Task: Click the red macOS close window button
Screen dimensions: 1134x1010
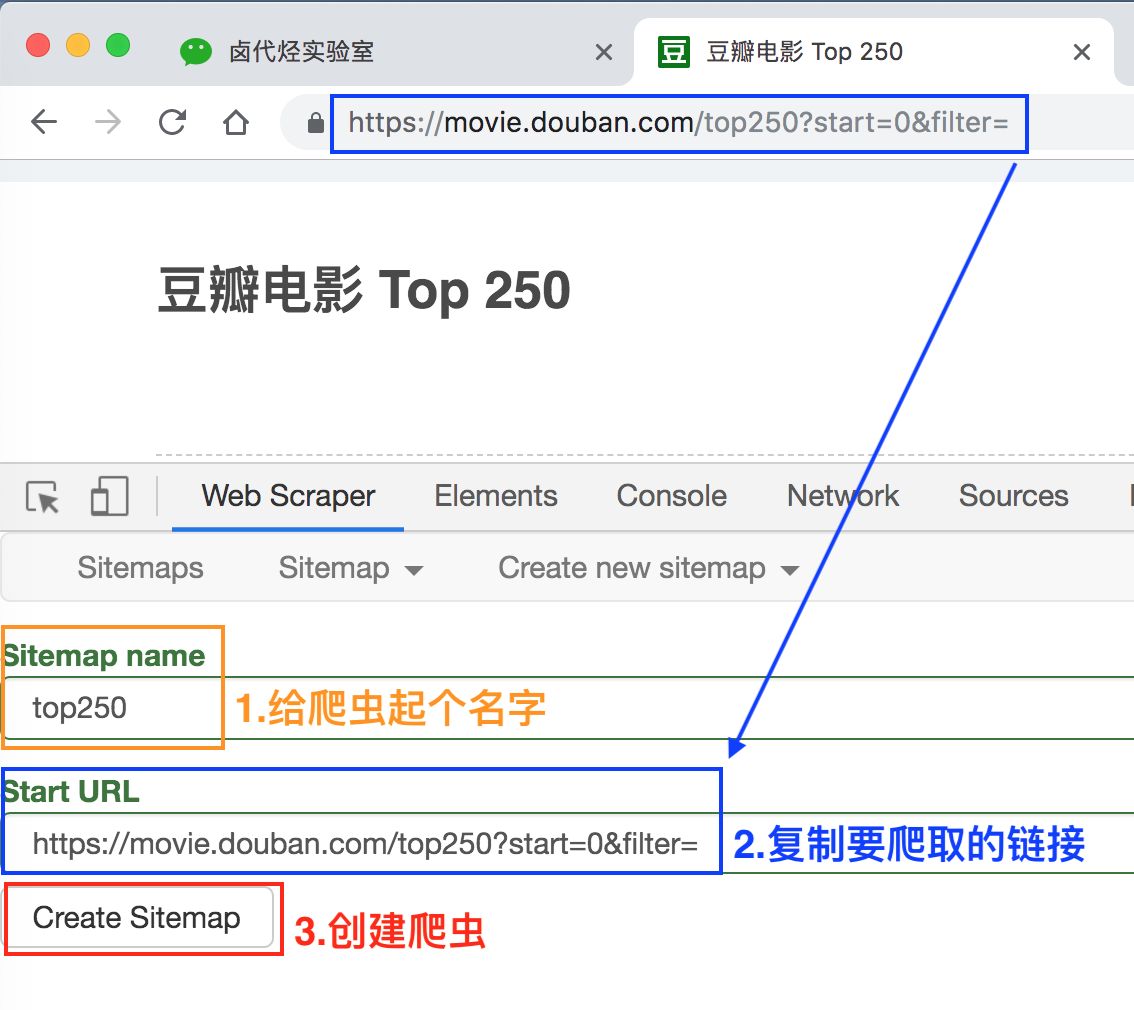Action: pyautogui.click(x=38, y=45)
